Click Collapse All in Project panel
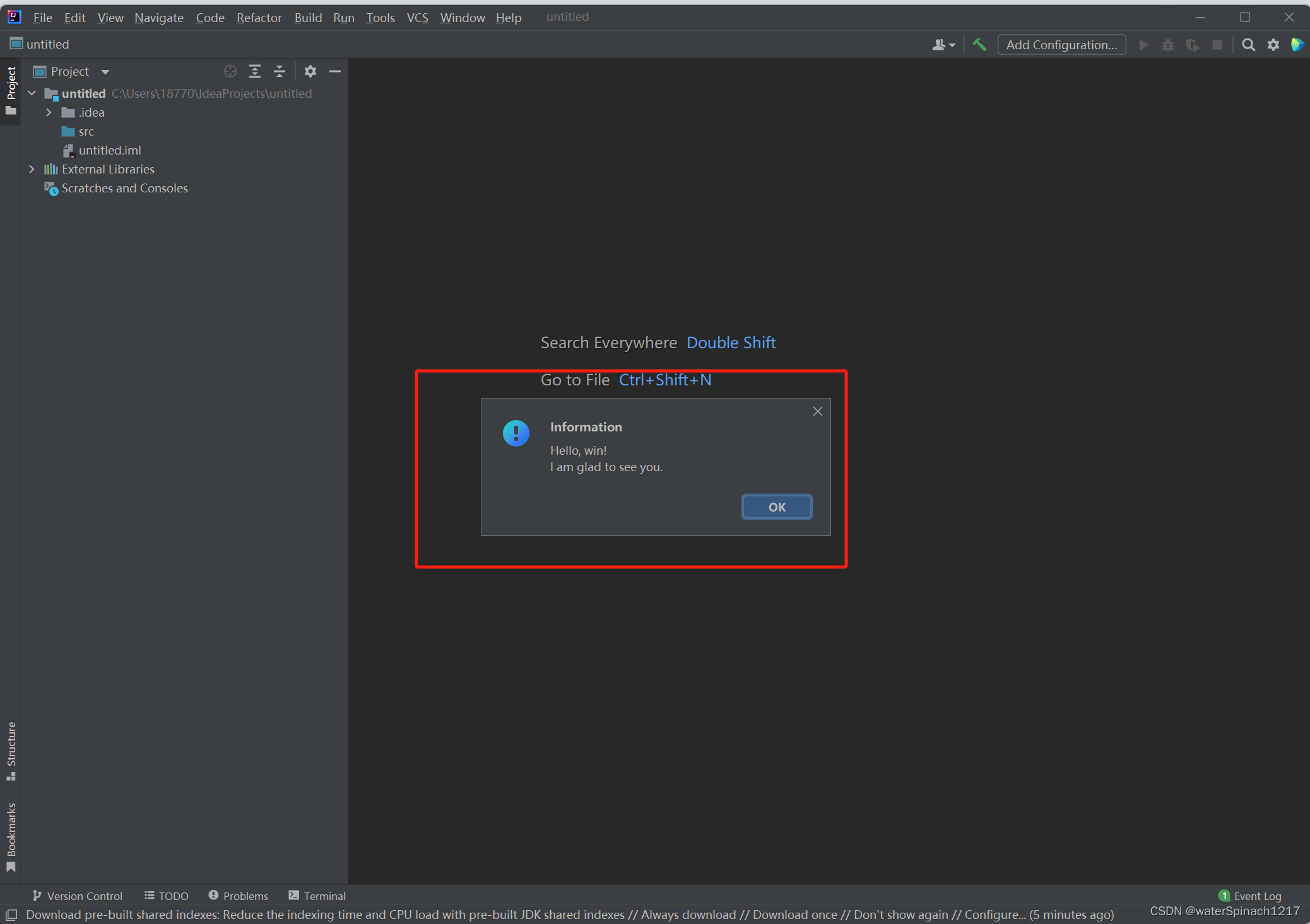The image size is (1310, 924). click(280, 71)
